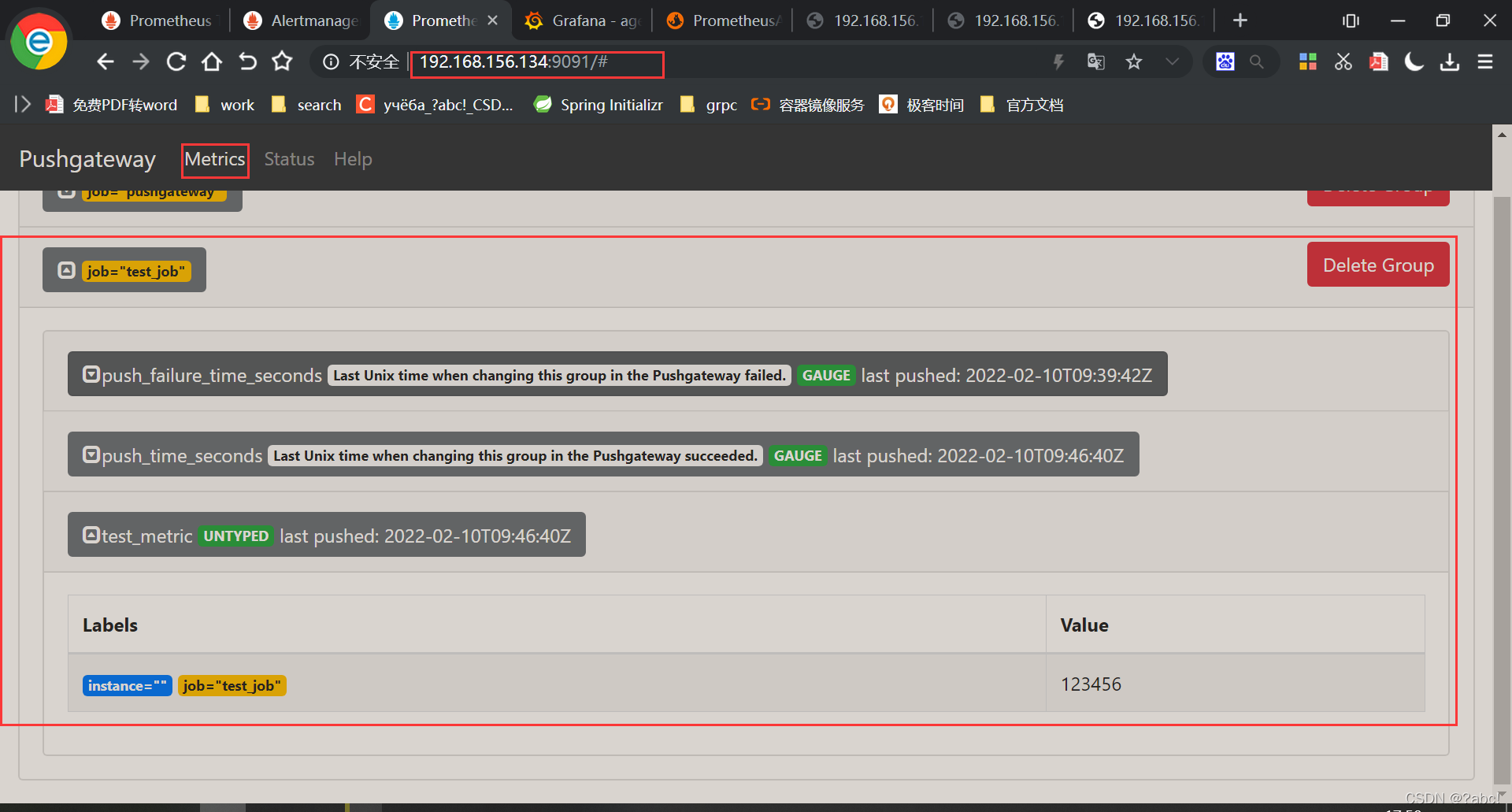Open the 免费PDF转word bookmark
This screenshot has height=812, width=1512.
(112, 105)
